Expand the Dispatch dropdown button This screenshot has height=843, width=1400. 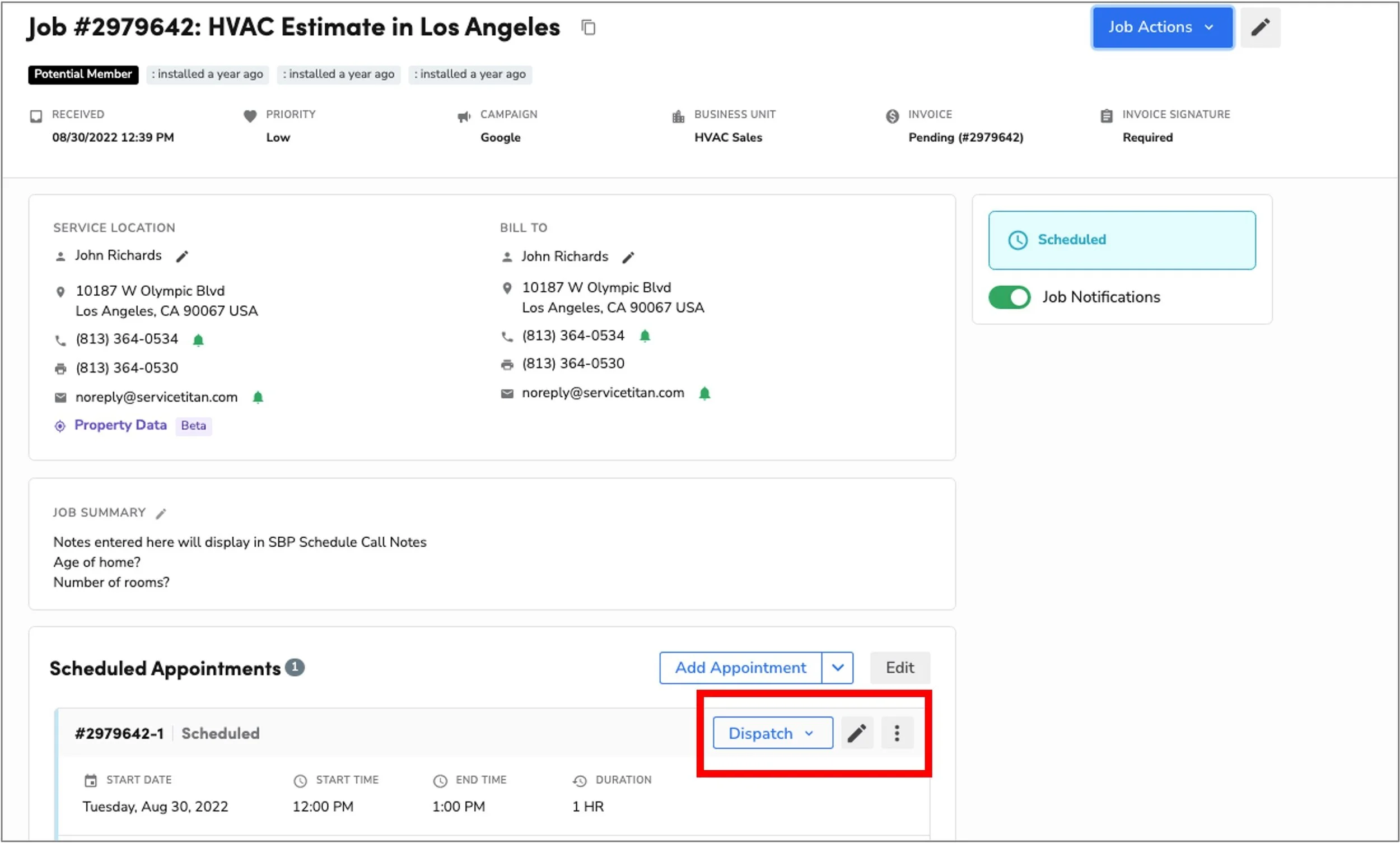[x=772, y=733]
